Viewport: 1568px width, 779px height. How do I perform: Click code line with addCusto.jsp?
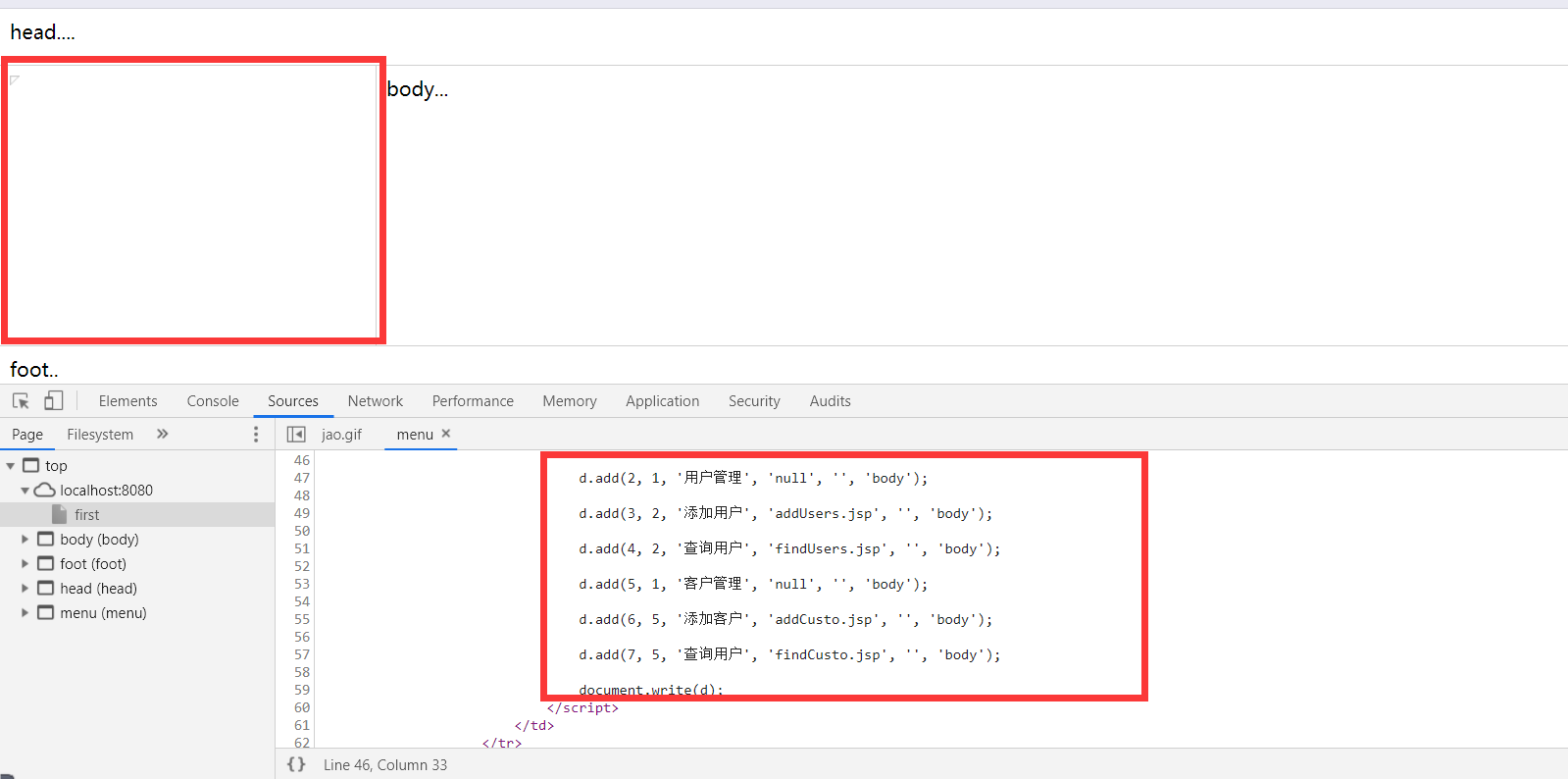coord(785,619)
